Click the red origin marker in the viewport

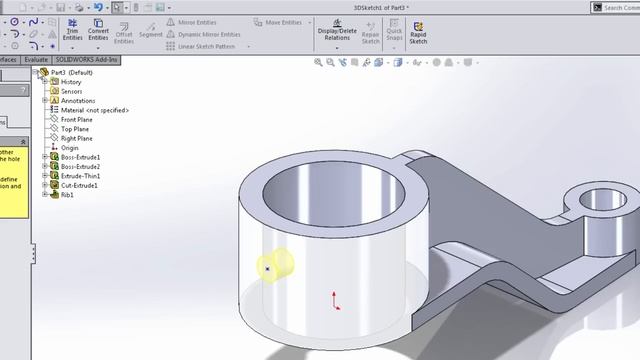click(x=335, y=301)
